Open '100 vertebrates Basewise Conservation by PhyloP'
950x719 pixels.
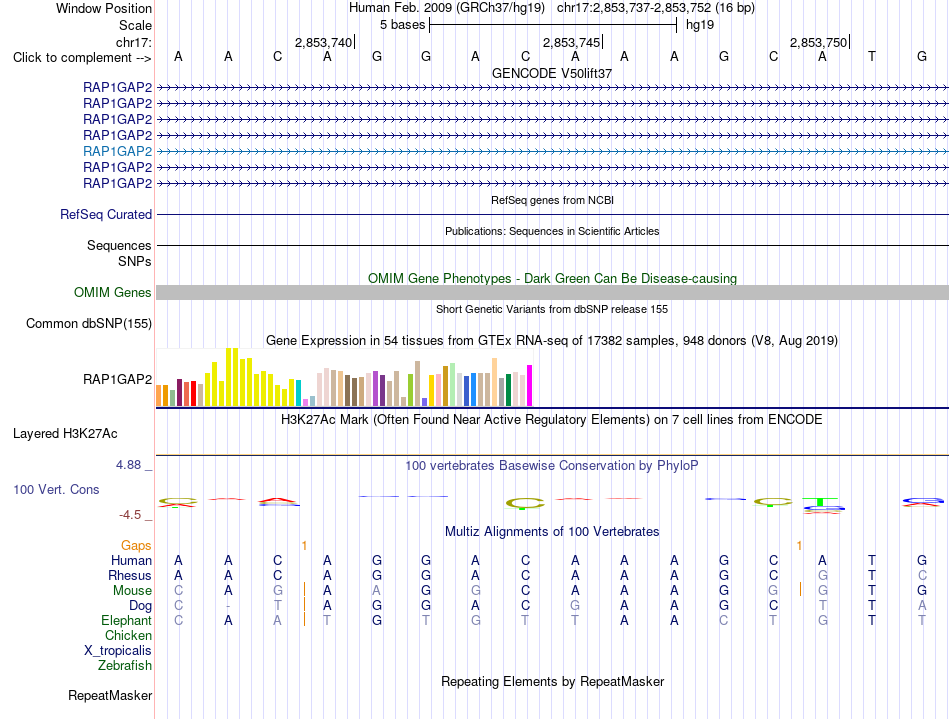point(552,466)
